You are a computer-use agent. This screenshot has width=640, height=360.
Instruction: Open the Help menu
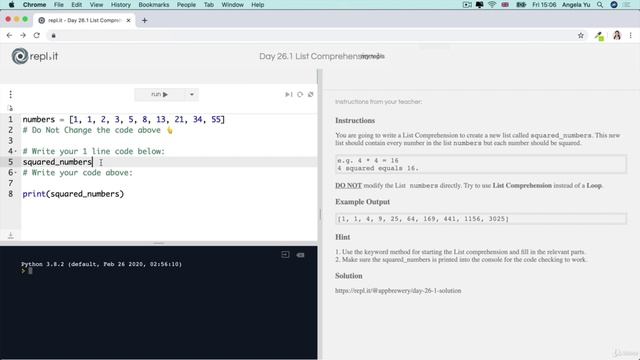[258, 5]
